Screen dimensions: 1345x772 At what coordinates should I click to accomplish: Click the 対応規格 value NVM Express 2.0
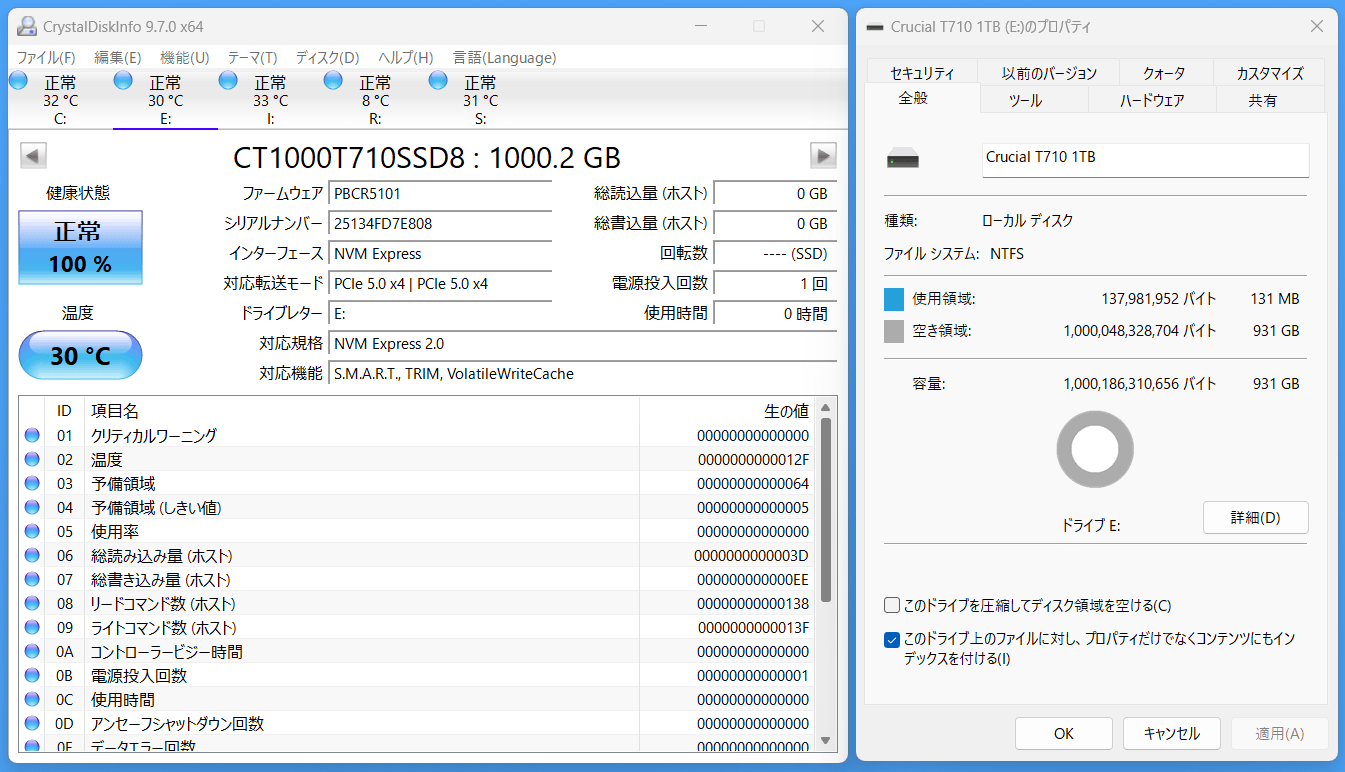[x=583, y=344]
